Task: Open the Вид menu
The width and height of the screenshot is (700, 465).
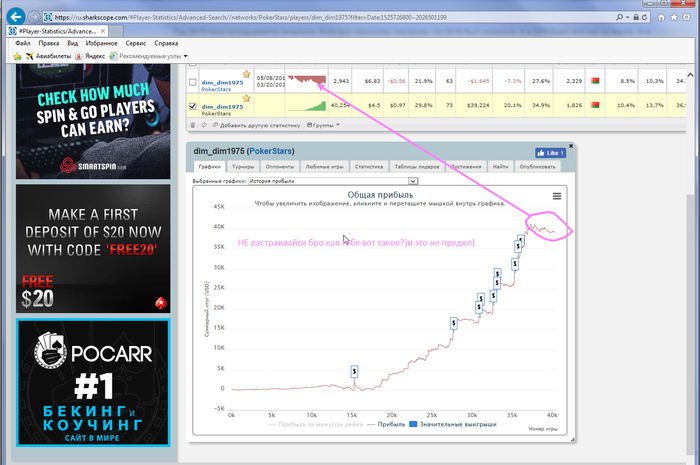Action: 73,43
